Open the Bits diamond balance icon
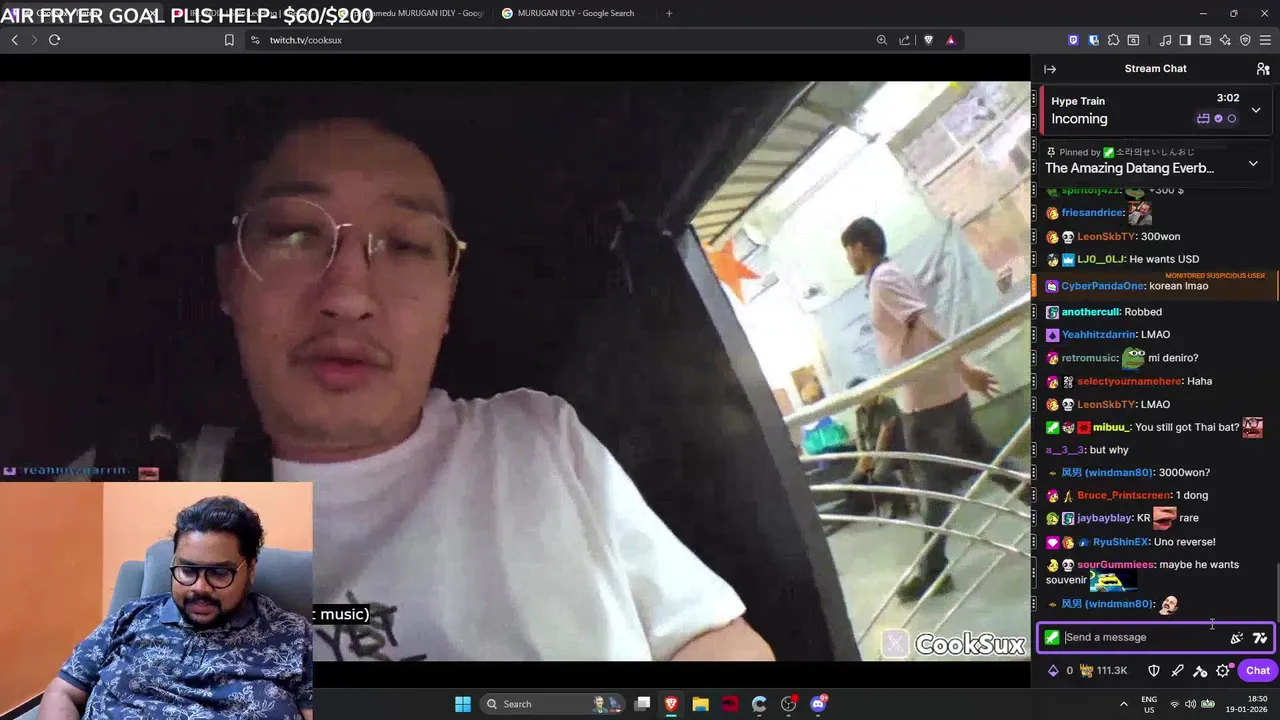Screen dimensions: 1280x720 pyautogui.click(x=1053, y=671)
